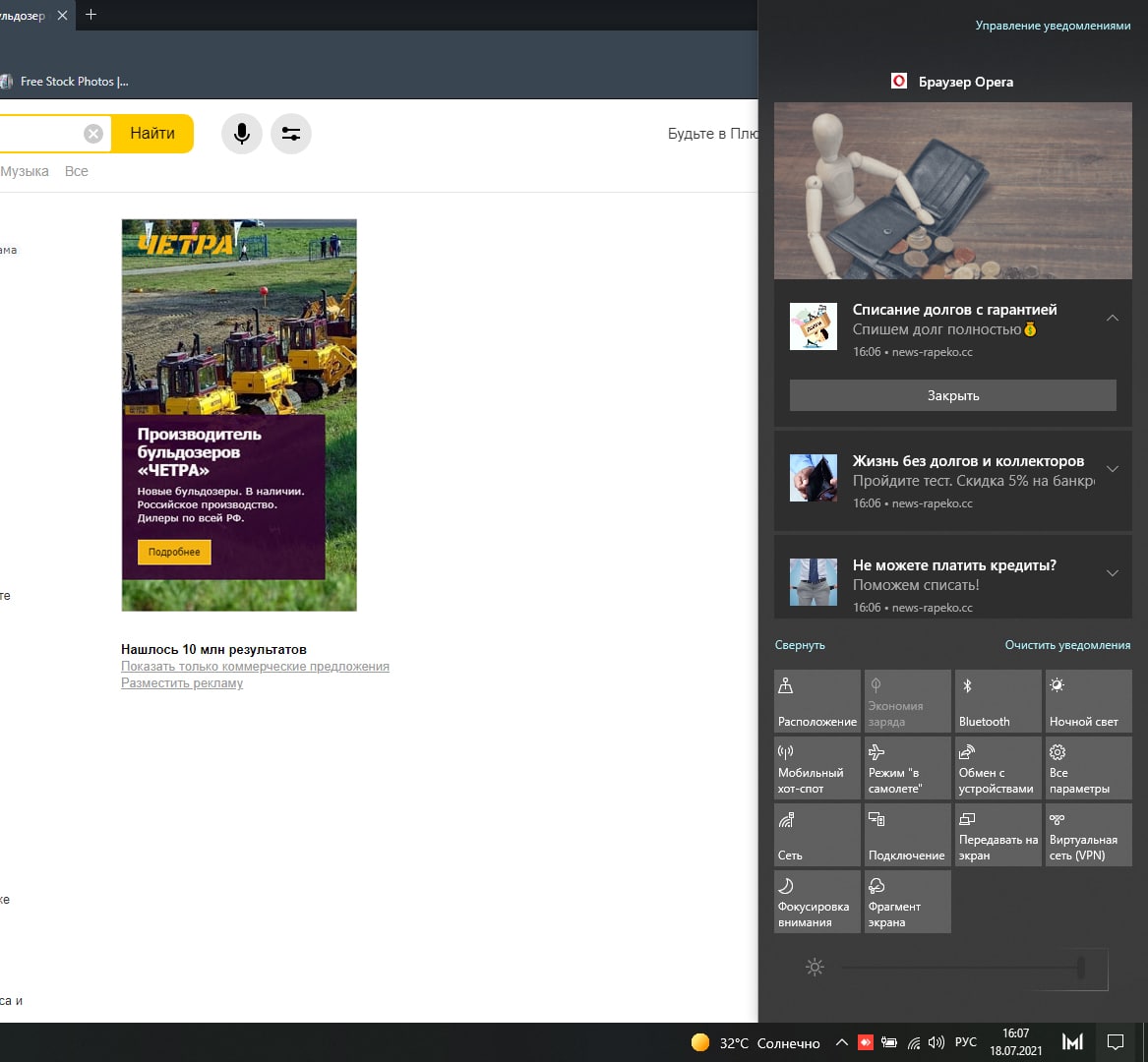Open Сеть quick action tile

[817, 835]
